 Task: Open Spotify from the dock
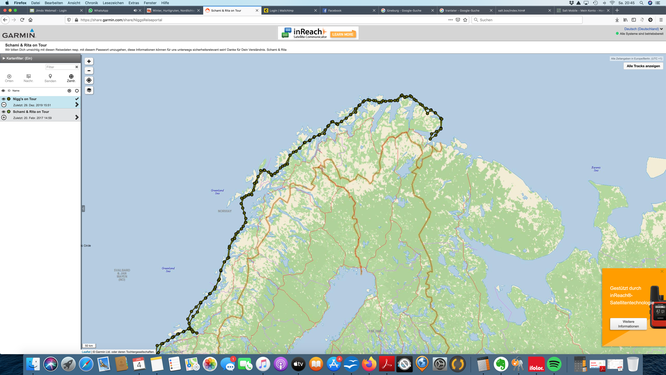click(554, 364)
